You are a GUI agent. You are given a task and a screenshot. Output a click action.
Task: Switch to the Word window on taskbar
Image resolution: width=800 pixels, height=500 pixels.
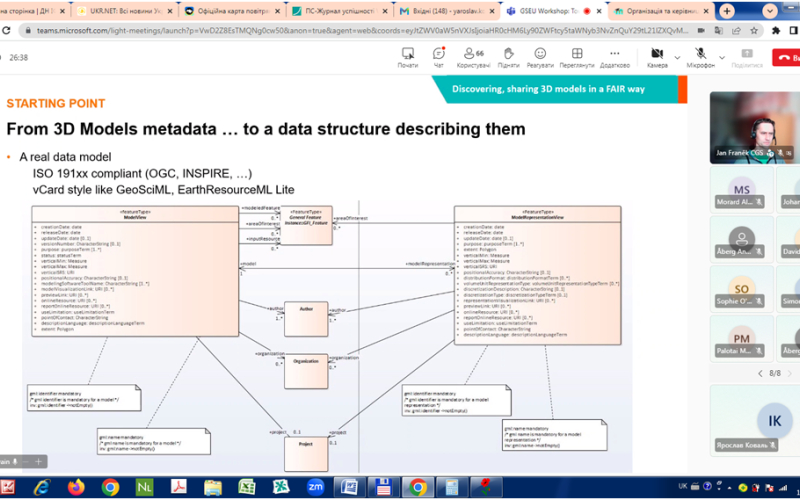coord(349,488)
